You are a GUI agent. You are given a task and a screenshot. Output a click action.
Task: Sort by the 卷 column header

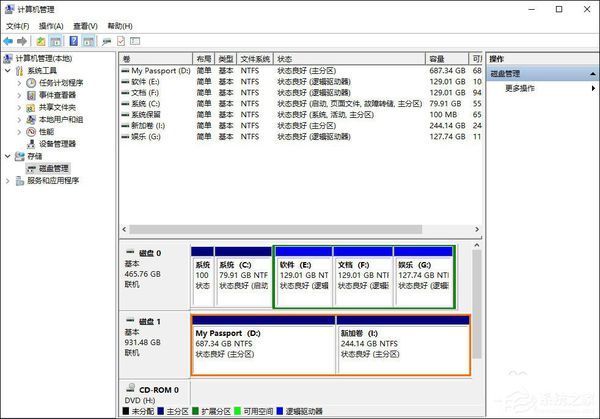pos(156,59)
